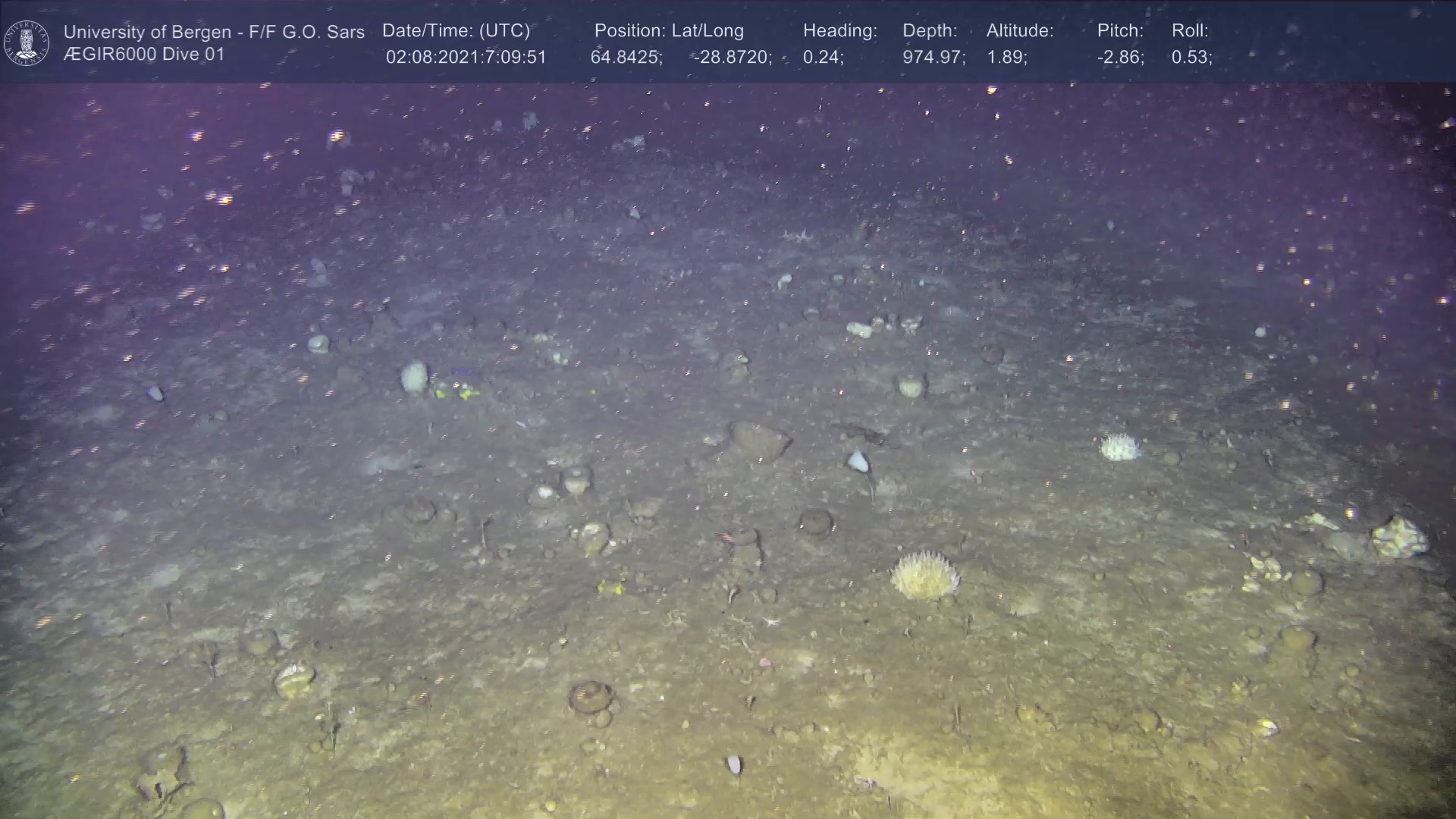
Task: Select the depth reading 974.97
Action: (x=933, y=57)
